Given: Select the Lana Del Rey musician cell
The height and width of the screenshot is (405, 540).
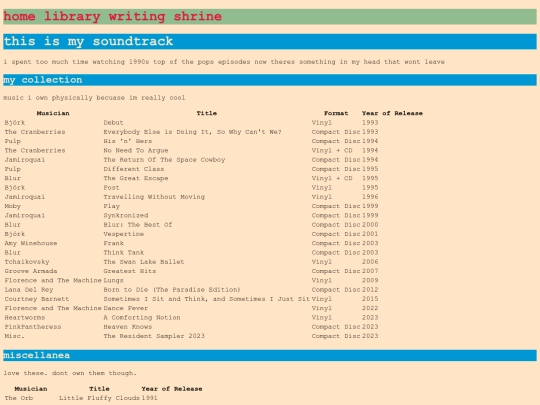Looking at the screenshot, I should (x=29, y=290).
